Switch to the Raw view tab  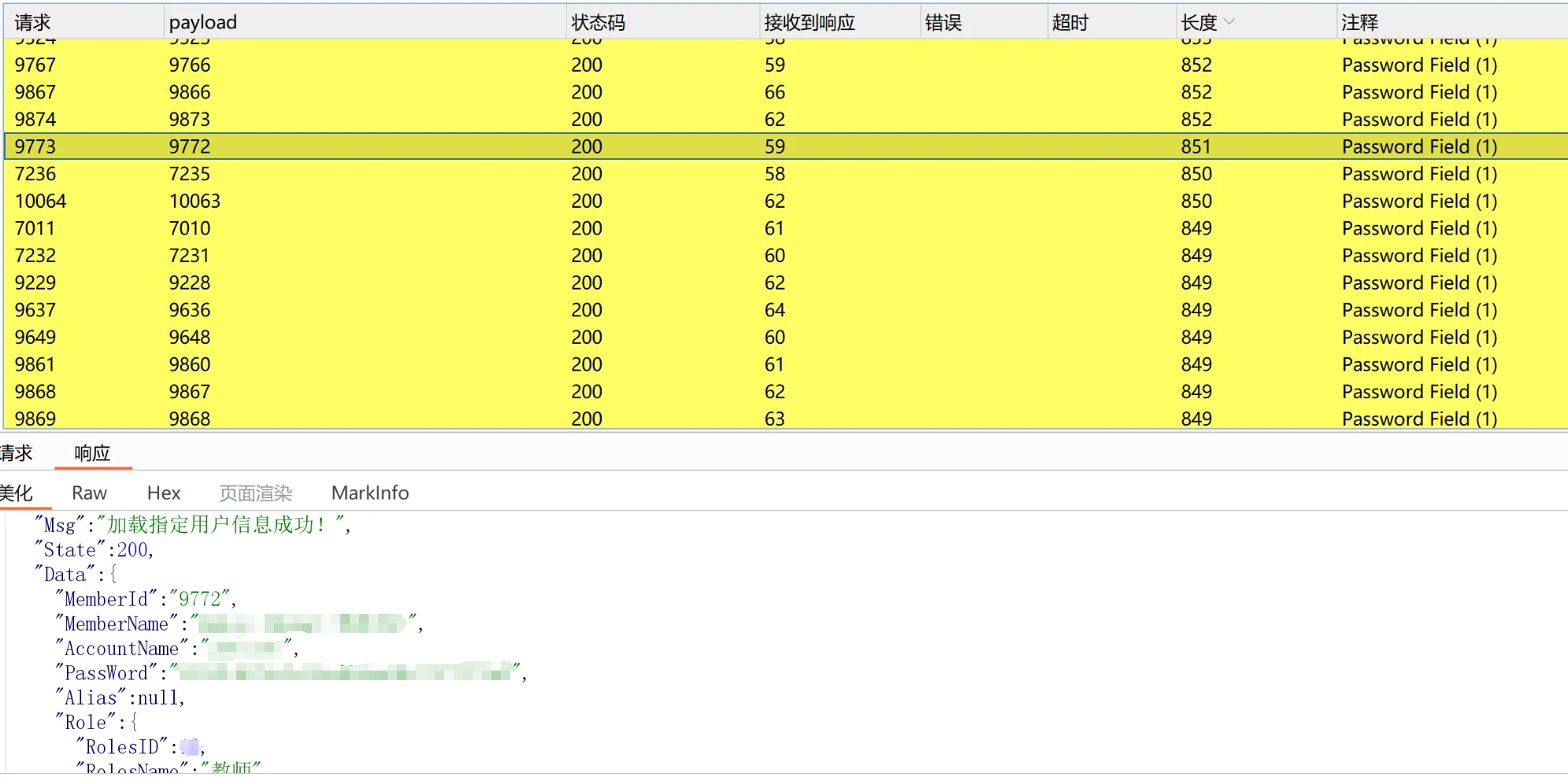coord(89,494)
